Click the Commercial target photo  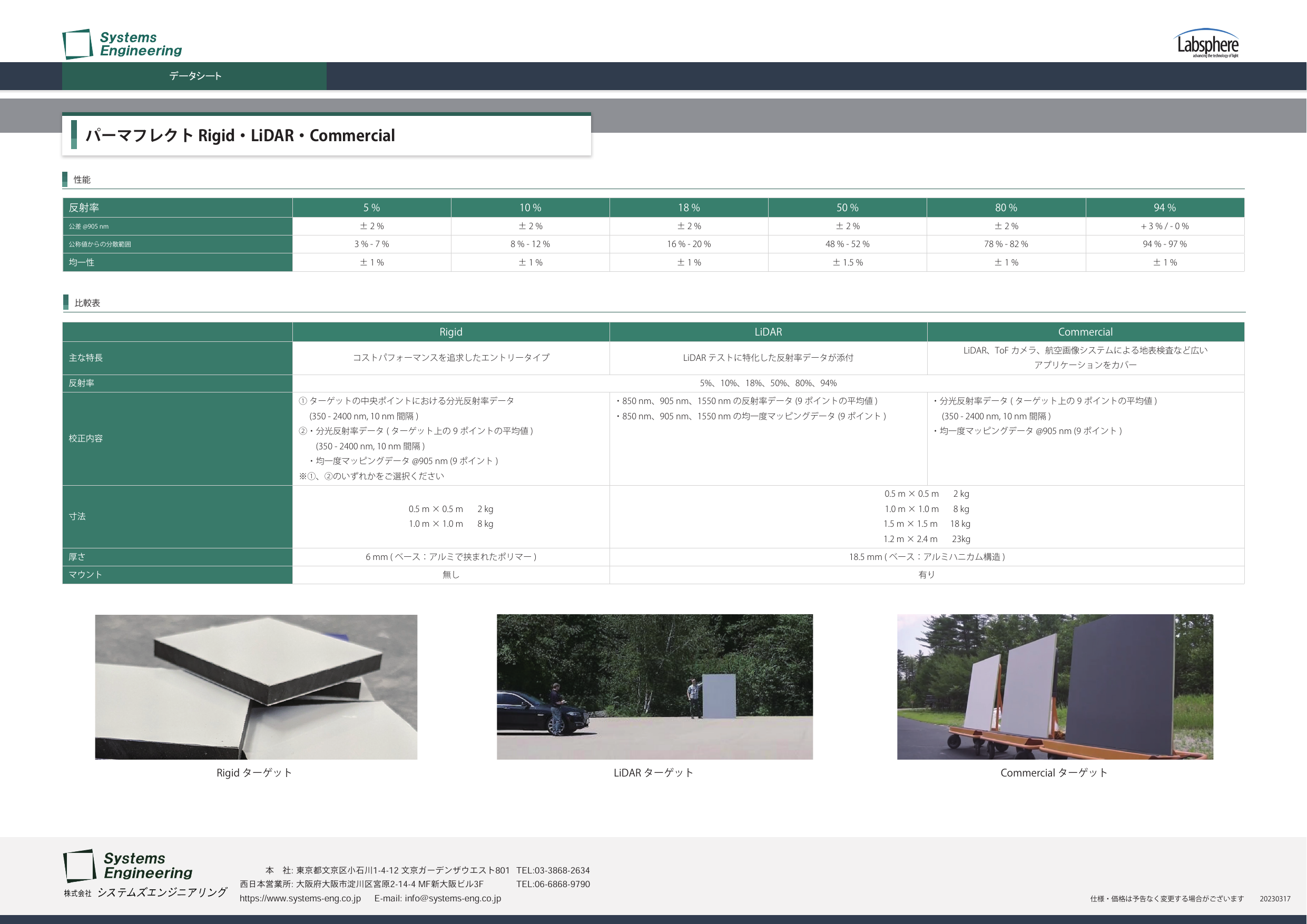tap(1054, 686)
